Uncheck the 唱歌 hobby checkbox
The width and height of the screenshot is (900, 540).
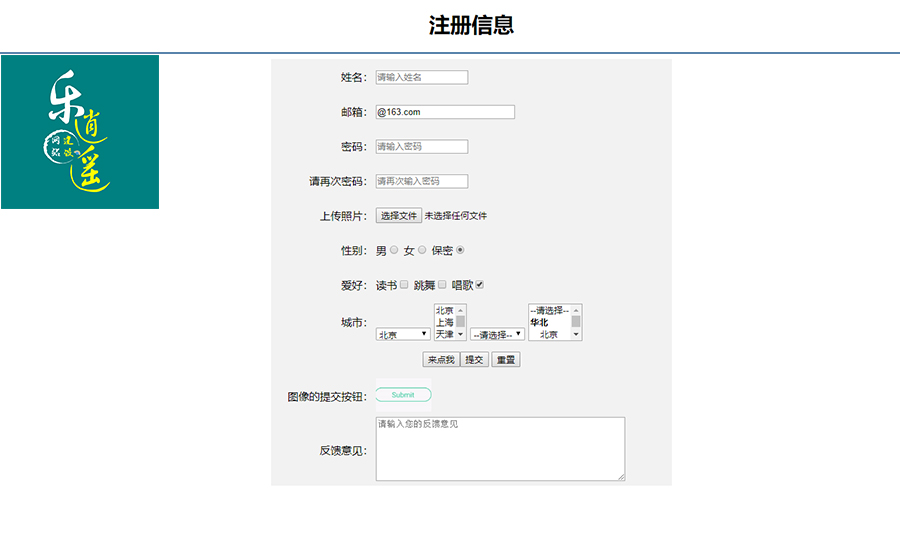point(480,285)
